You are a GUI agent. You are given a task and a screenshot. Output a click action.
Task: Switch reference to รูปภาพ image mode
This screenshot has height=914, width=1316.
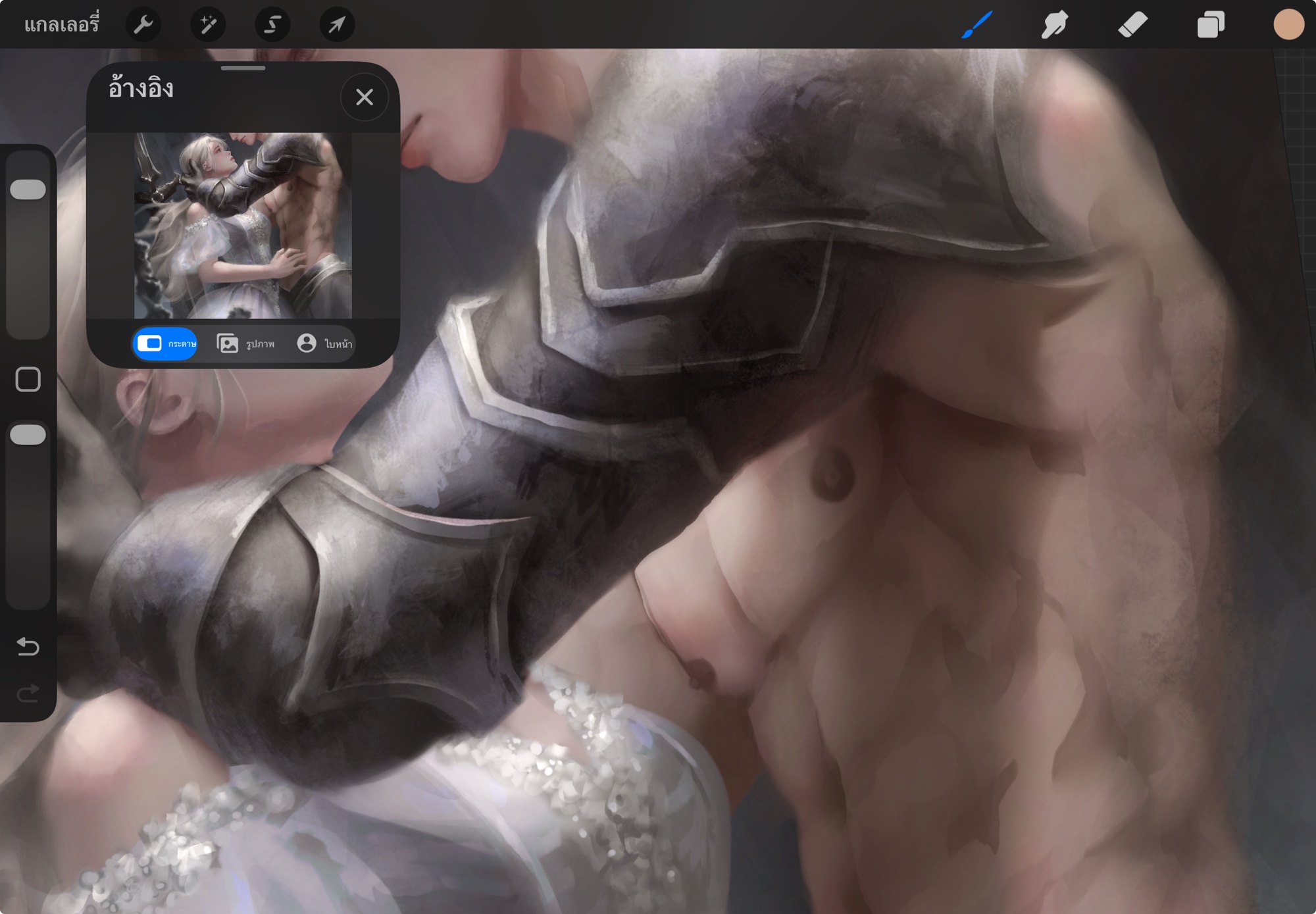point(245,343)
